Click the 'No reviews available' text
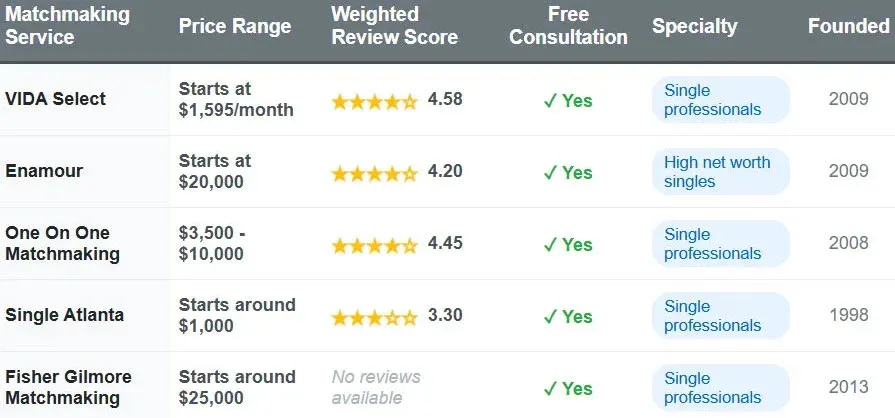The image size is (895, 418). (x=376, y=388)
